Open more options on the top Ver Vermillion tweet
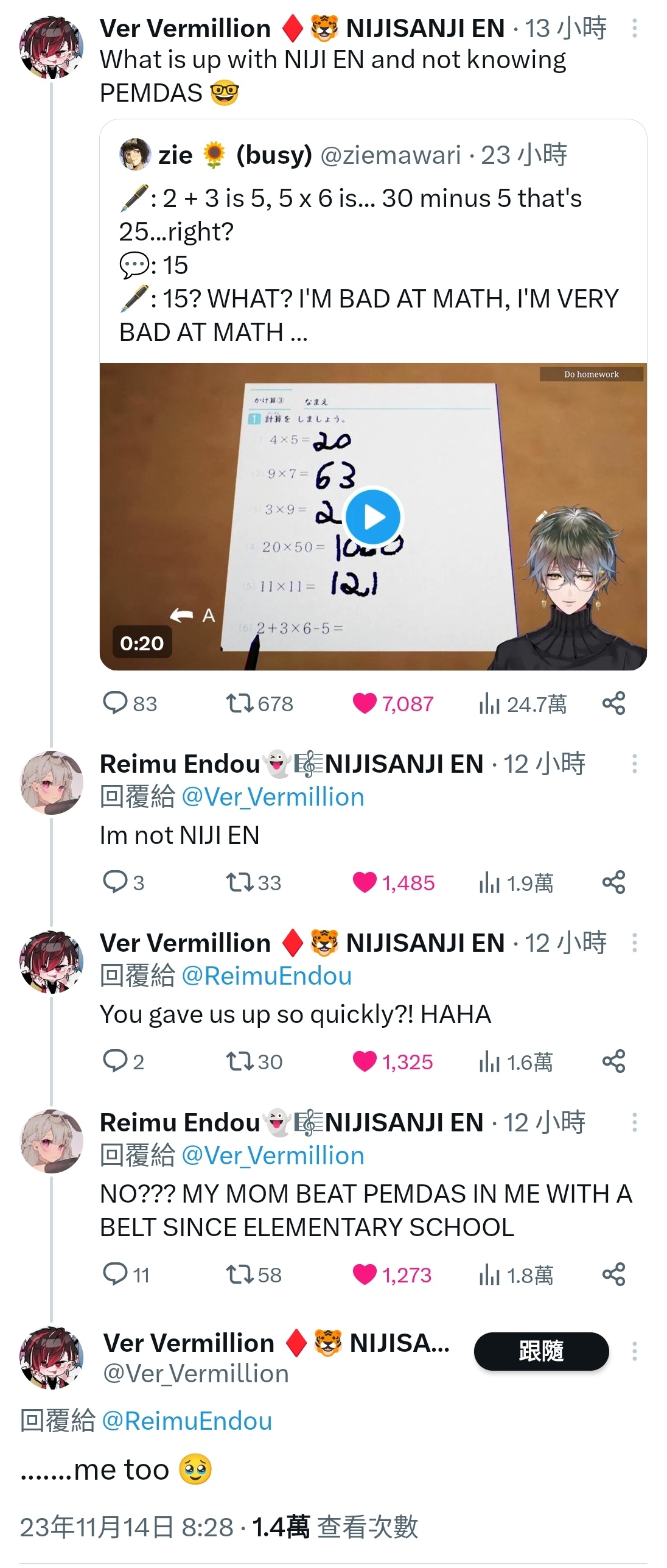667x1568 pixels. (x=634, y=28)
